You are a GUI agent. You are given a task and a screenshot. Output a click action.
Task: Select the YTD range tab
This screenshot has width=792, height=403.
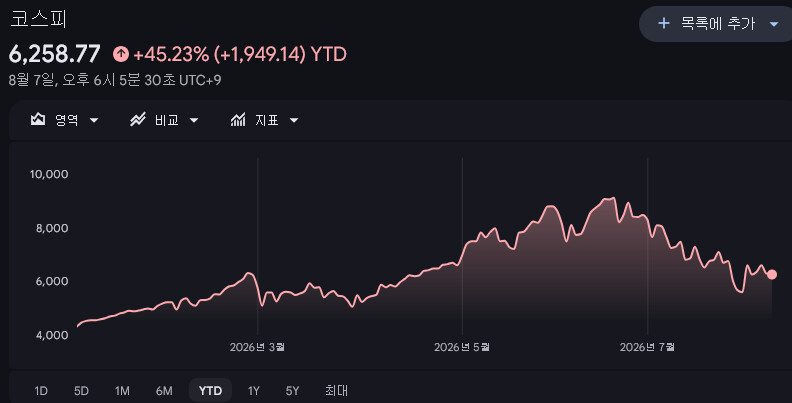[x=210, y=390]
